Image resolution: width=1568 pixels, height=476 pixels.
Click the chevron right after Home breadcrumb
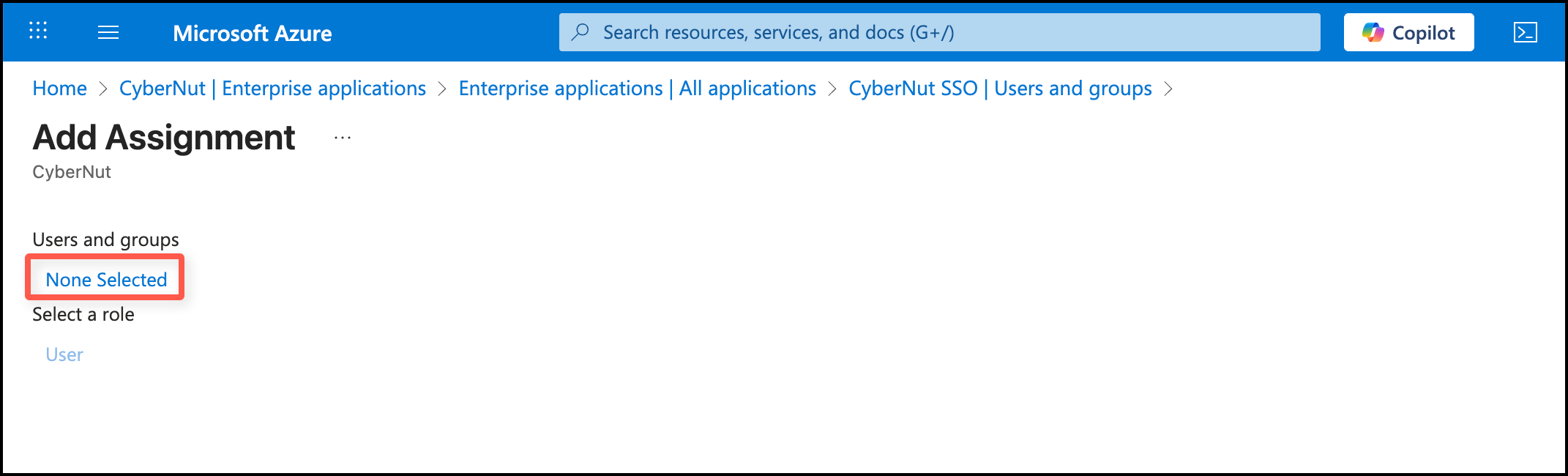[x=103, y=89]
